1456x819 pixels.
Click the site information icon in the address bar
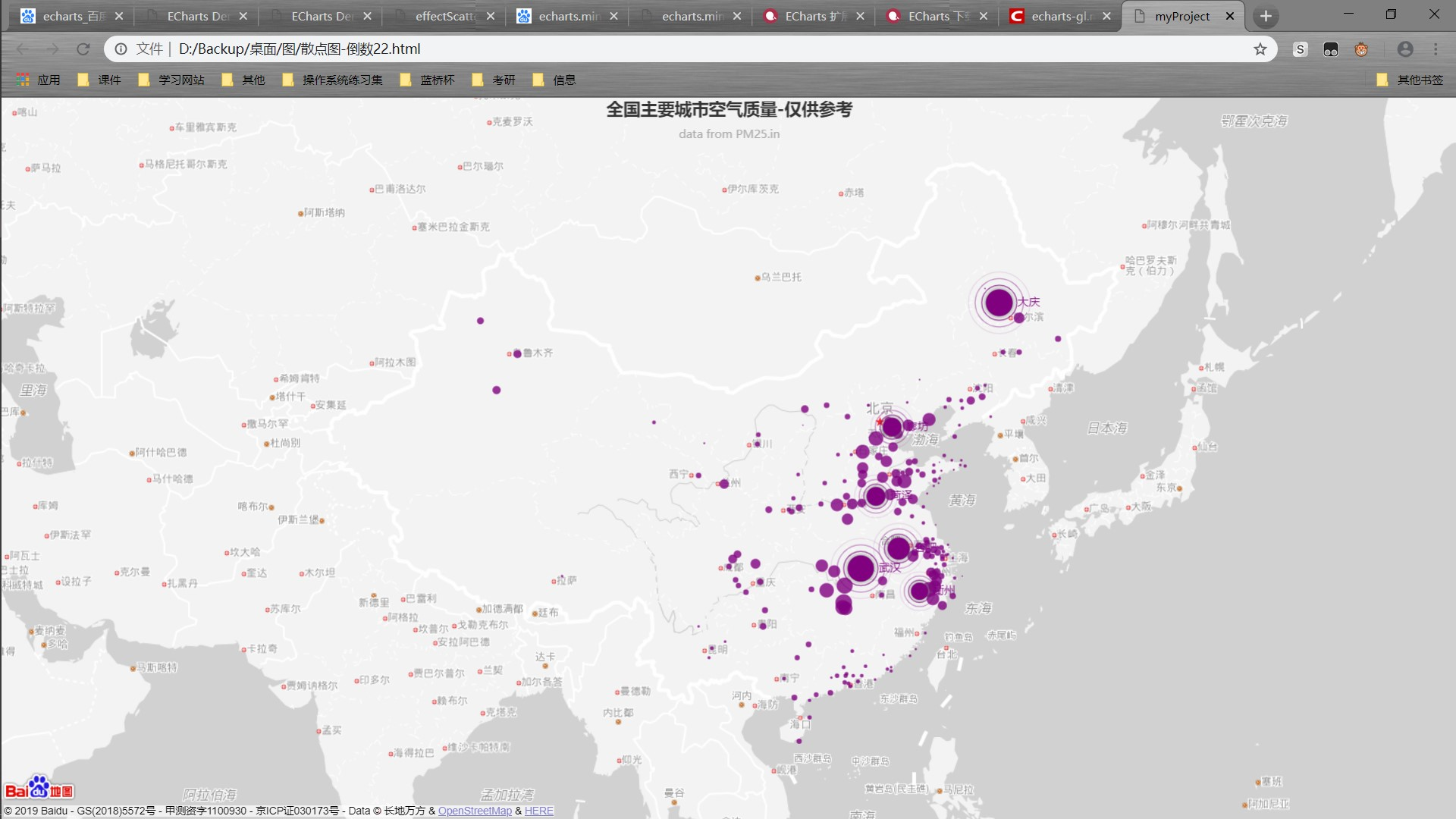(121, 49)
